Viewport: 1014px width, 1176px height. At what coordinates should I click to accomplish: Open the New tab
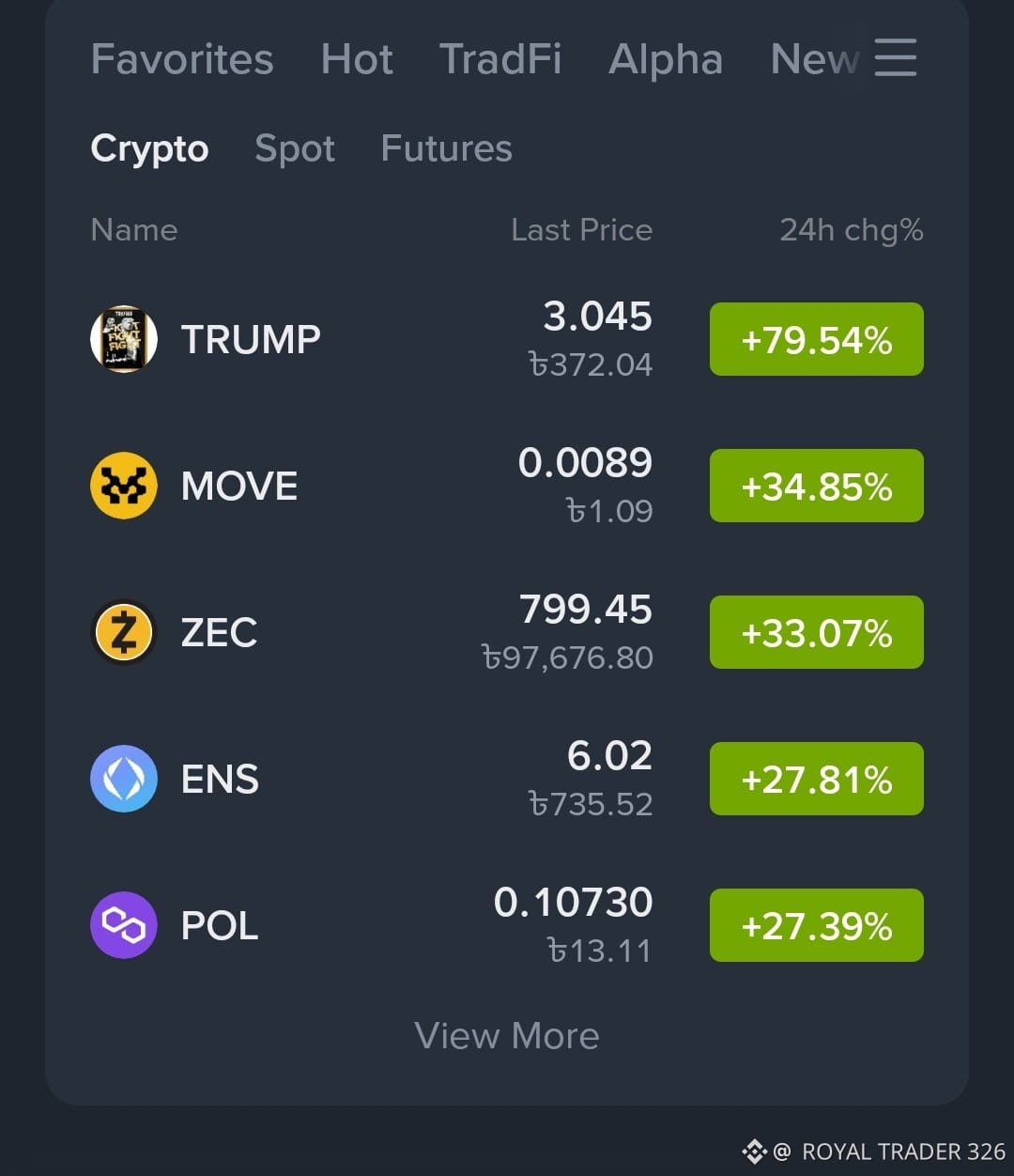(x=815, y=59)
